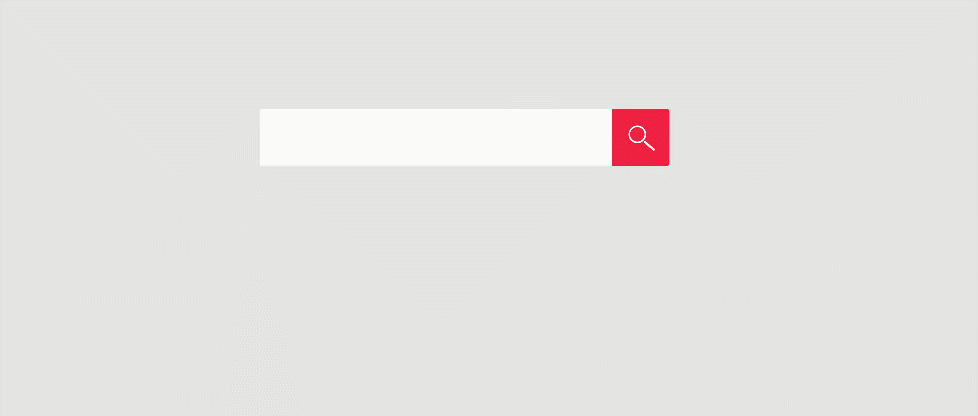Focus the empty search text box
Viewport: 978px width, 416px height.
coord(435,137)
